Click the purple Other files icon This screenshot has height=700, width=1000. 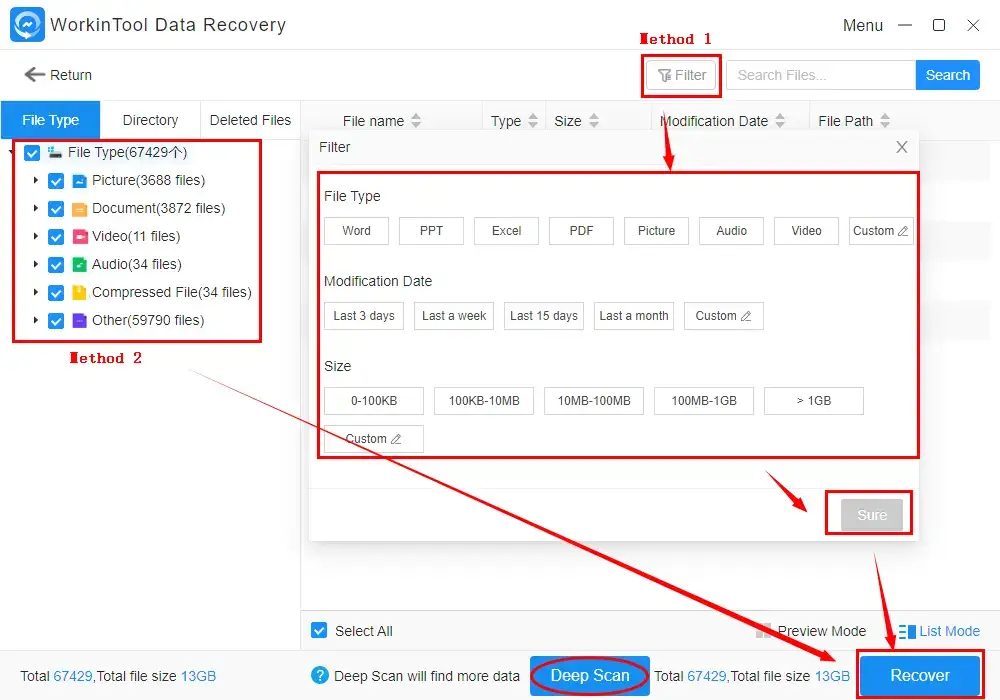[80, 321]
